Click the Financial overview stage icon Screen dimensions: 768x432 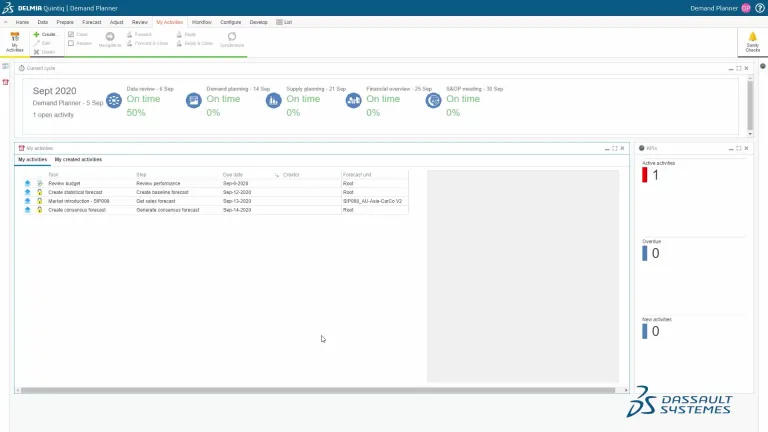pyautogui.click(x=353, y=100)
